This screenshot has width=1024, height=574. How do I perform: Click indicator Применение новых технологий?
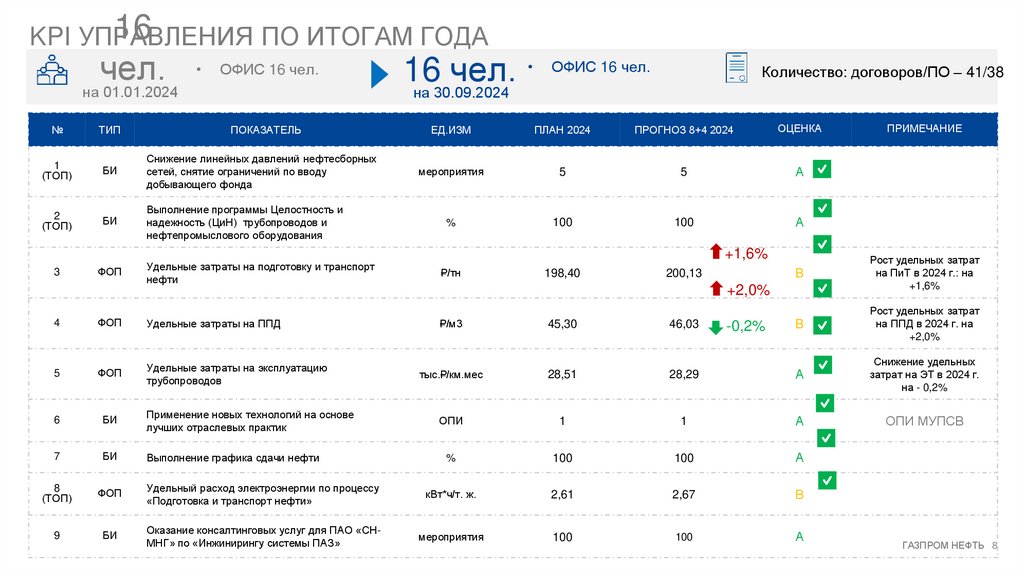coord(250,421)
